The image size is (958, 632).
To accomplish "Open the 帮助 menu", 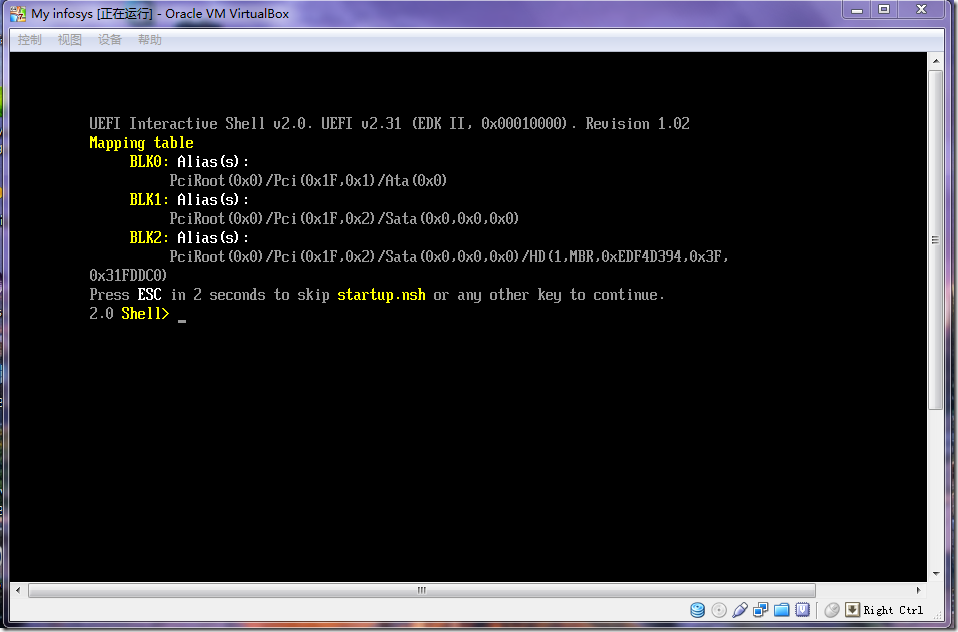I will coord(150,40).
